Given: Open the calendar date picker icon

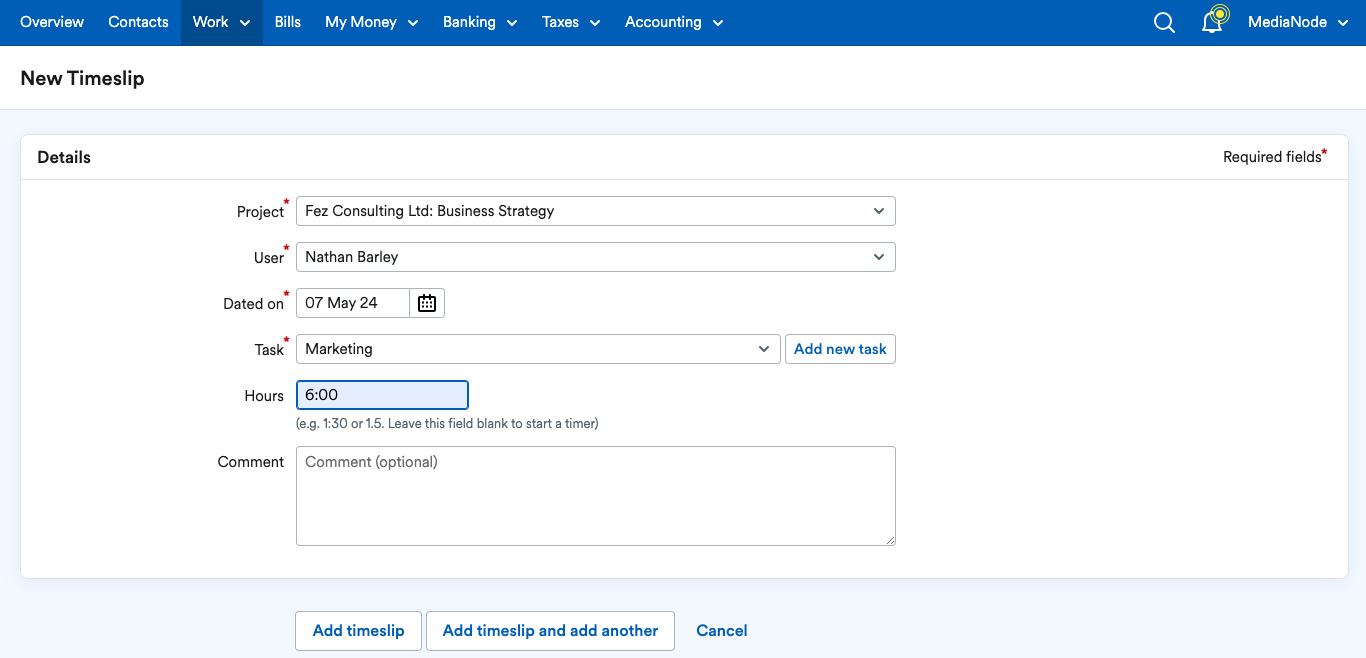Looking at the screenshot, I should point(427,303).
